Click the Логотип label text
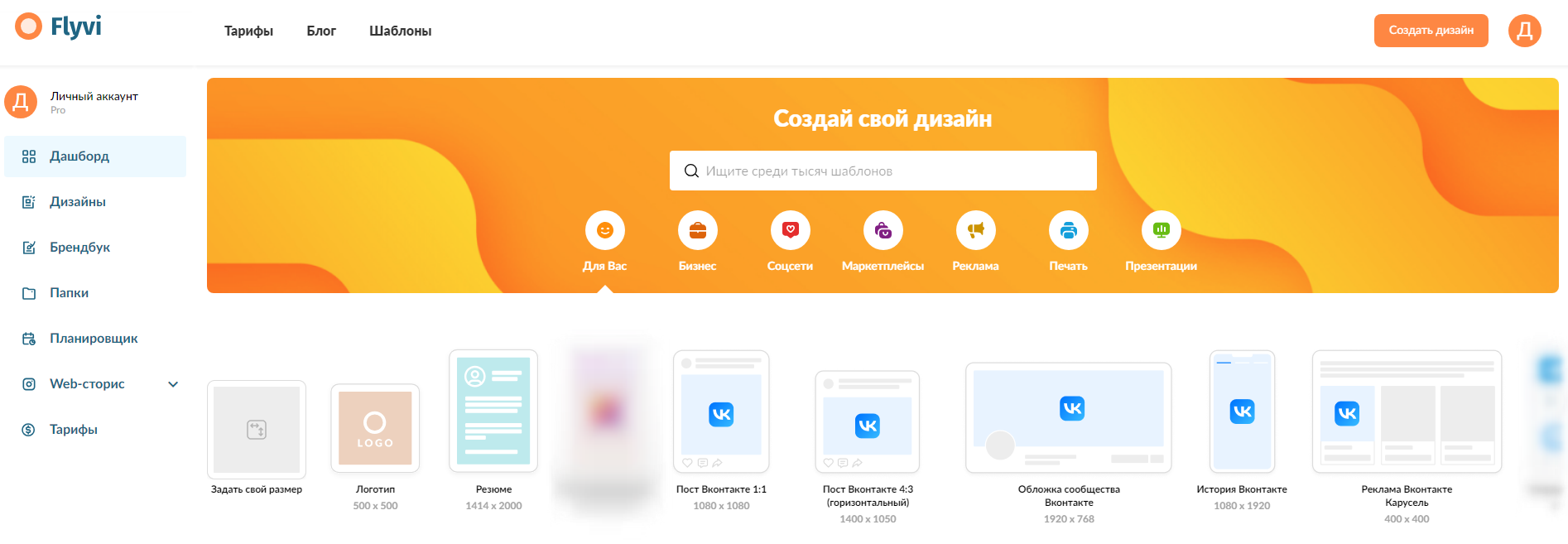1568x544 pixels. pyautogui.click(x=375, y=489)
